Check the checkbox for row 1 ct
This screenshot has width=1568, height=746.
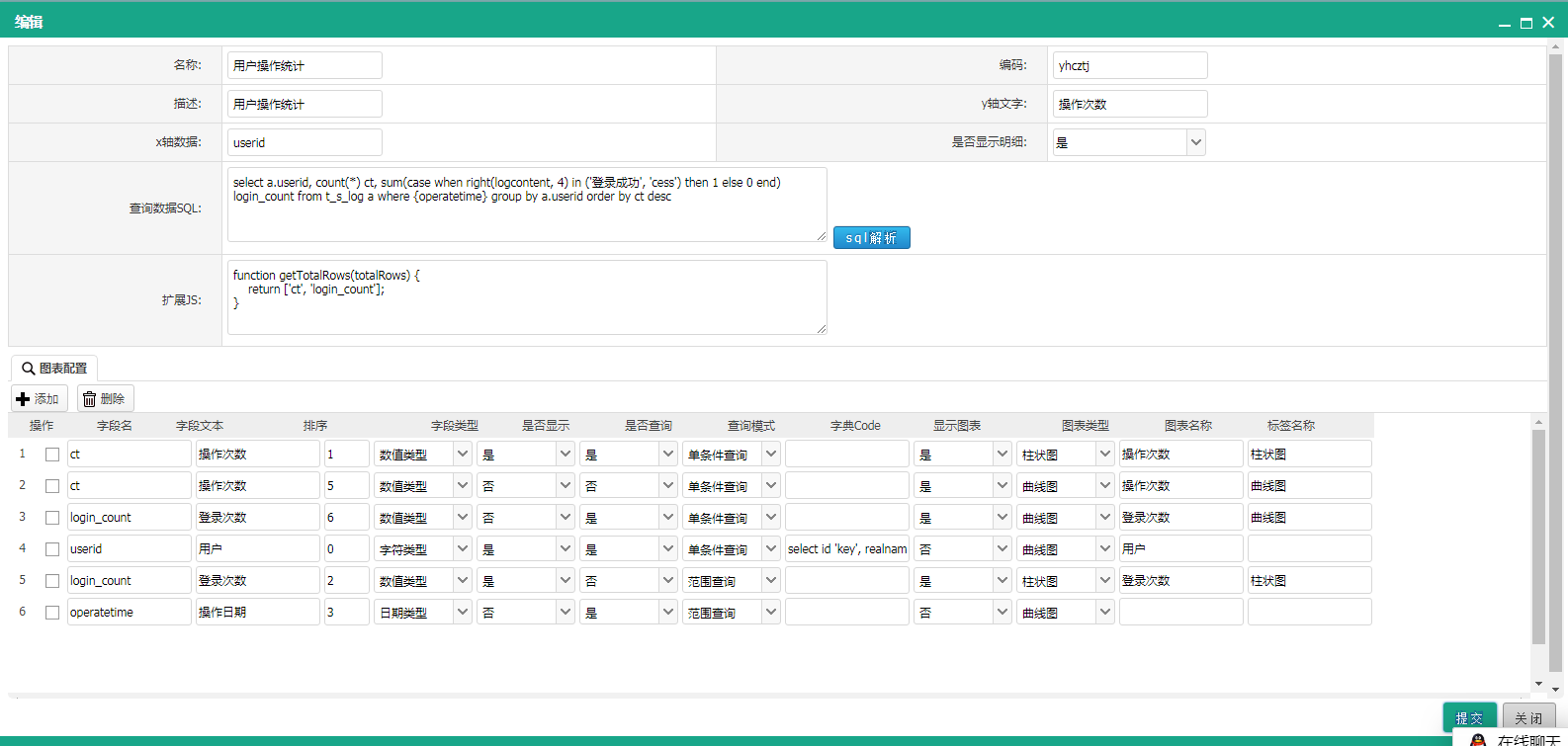(52, 455)
